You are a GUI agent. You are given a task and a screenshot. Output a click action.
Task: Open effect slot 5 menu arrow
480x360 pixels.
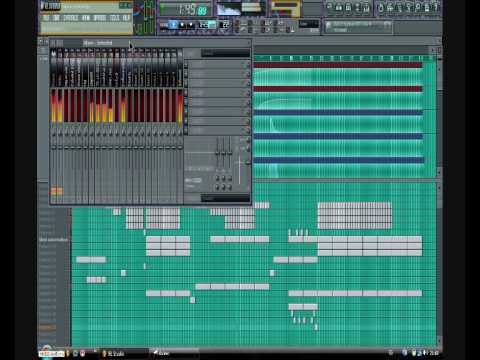[x=186, y=103]
